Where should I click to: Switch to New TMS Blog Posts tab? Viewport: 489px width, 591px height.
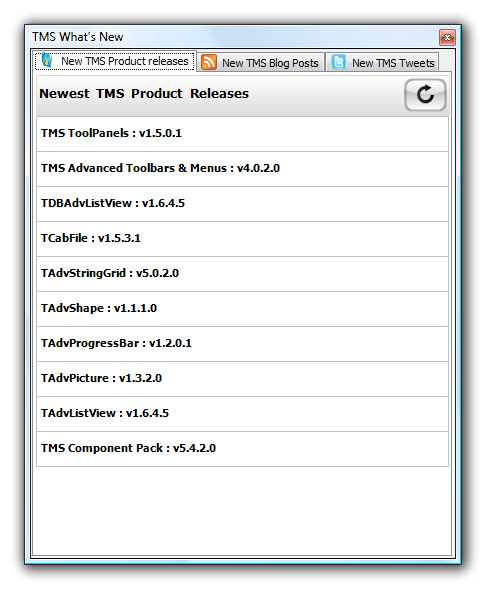click(261, 62)
